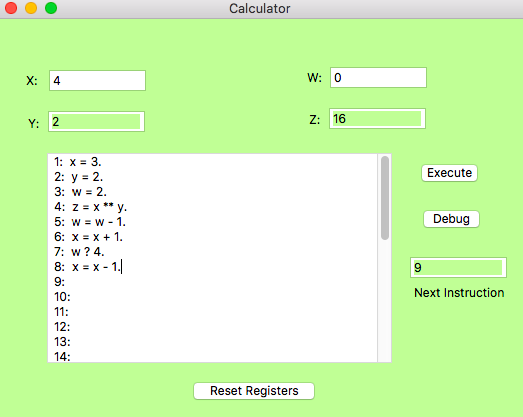This screenshot has width=523, height=417.
Task: Click the program editor's vertical scrollbar thumb
Action: (385, 198)
